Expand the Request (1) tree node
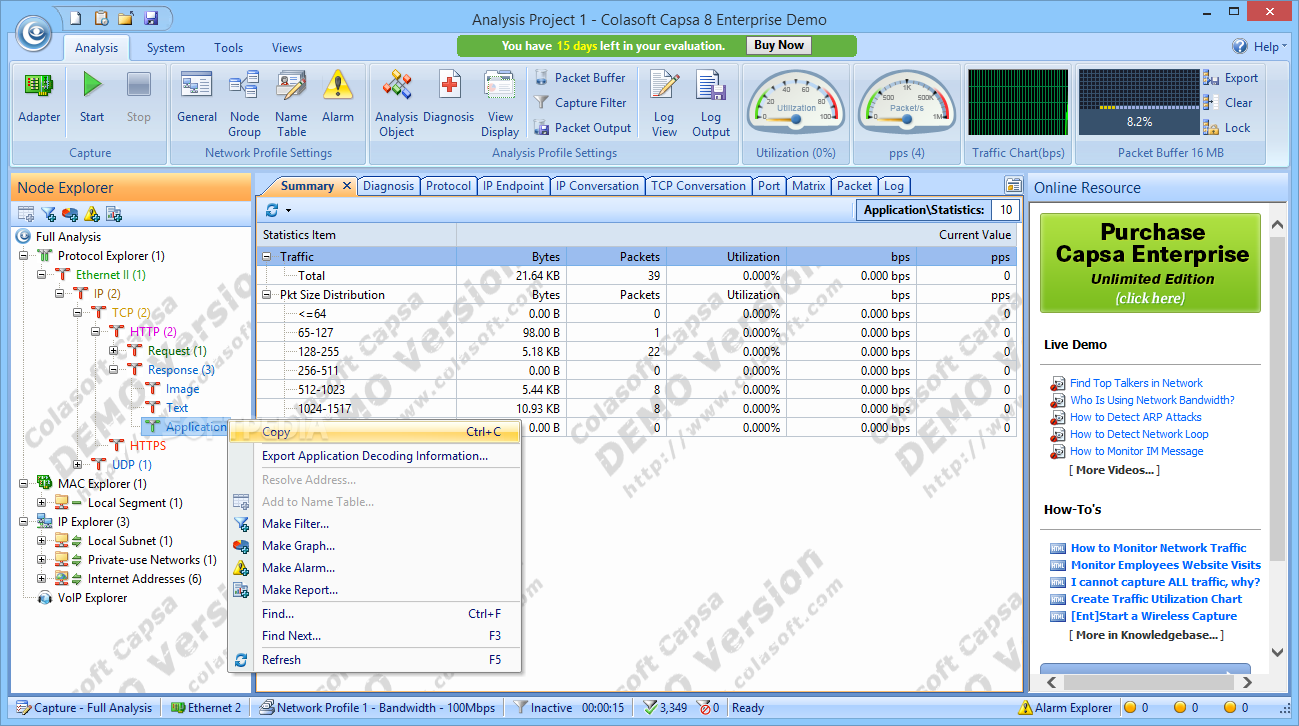The height and width of the screenshot is (726, 1299). point(114,351)
